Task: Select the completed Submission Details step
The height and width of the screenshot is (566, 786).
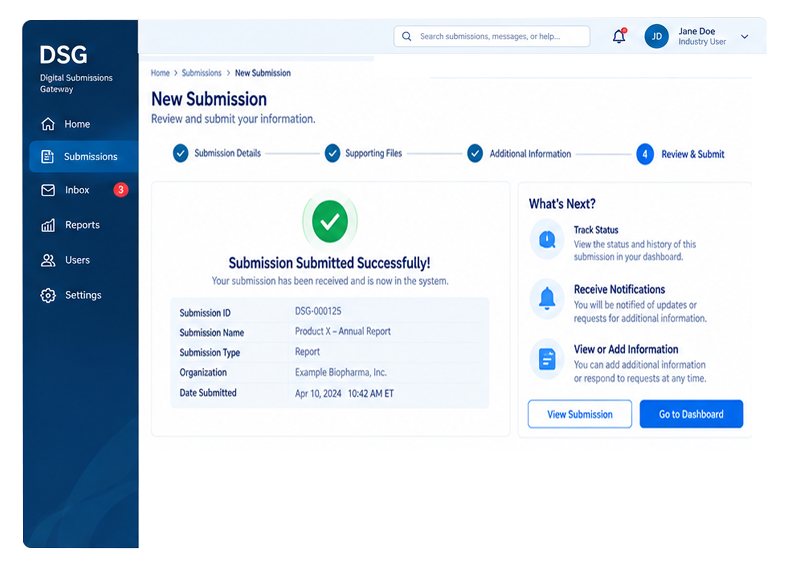Action: (x=217, y=153)
